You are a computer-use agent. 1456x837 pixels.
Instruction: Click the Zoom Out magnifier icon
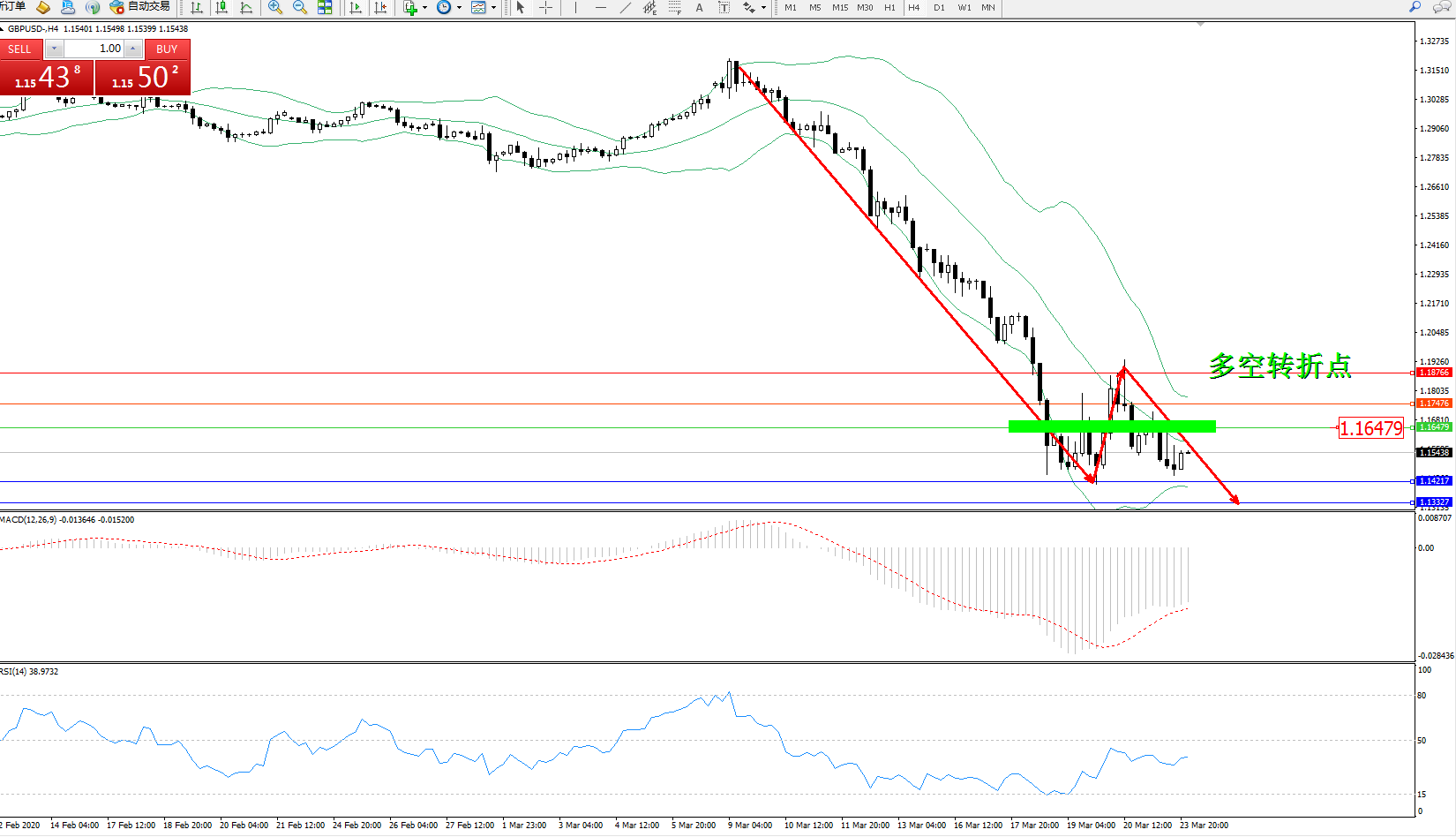(x=300, y=8)
